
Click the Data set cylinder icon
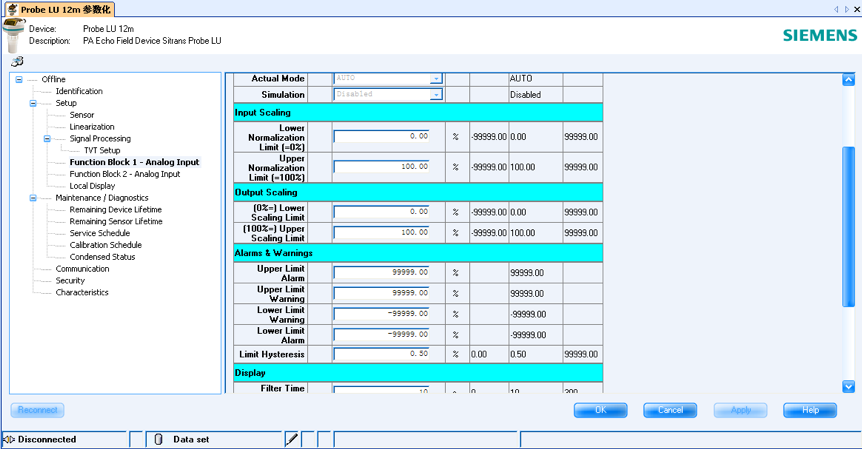pyautogui.click(x=158, y=439)
